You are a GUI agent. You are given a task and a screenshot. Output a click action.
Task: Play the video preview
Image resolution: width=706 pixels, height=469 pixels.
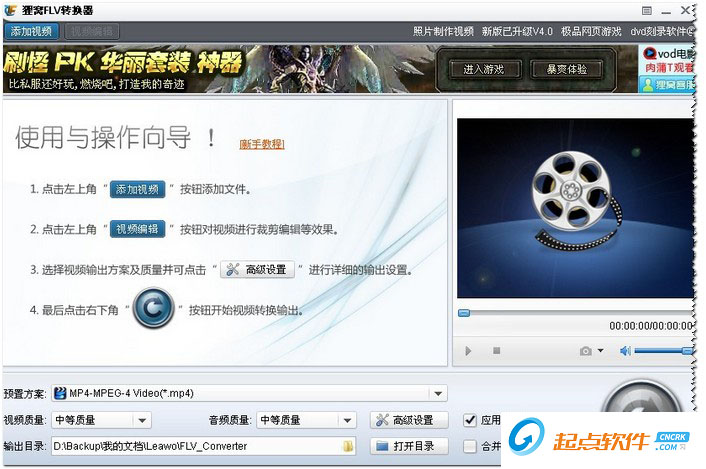468,351
